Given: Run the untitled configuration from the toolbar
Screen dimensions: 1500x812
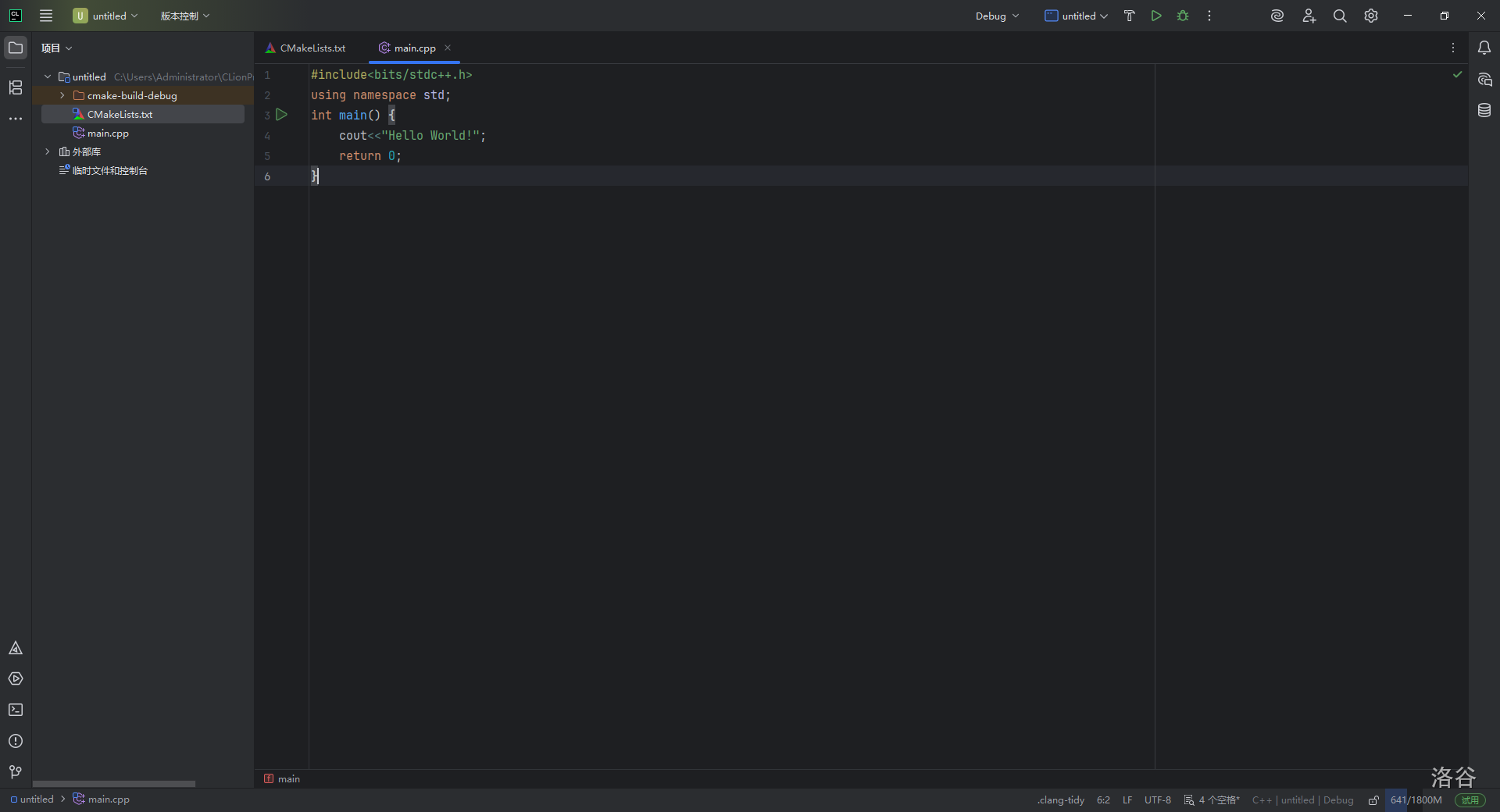Looking at the screenshot, I should (1156, 16).
